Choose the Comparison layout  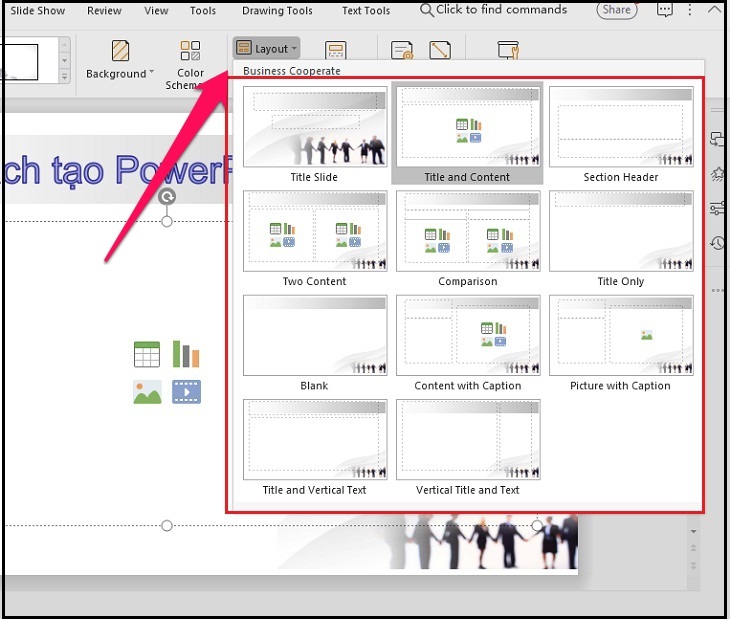point(468,238)
